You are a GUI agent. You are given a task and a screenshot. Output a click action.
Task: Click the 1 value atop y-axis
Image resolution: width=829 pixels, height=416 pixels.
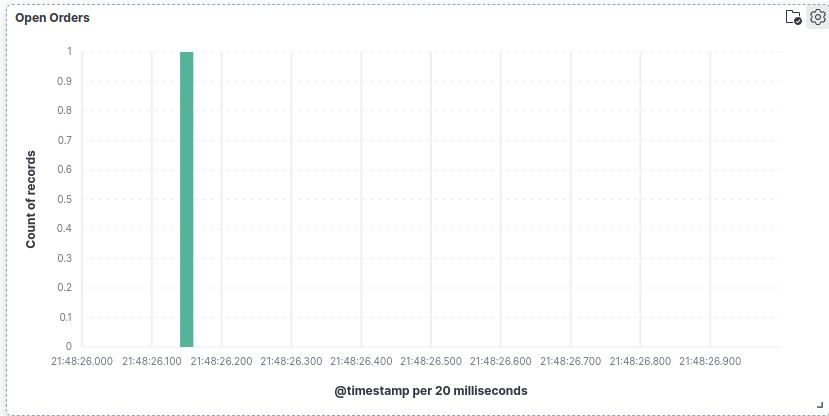[x=69, y=51]
